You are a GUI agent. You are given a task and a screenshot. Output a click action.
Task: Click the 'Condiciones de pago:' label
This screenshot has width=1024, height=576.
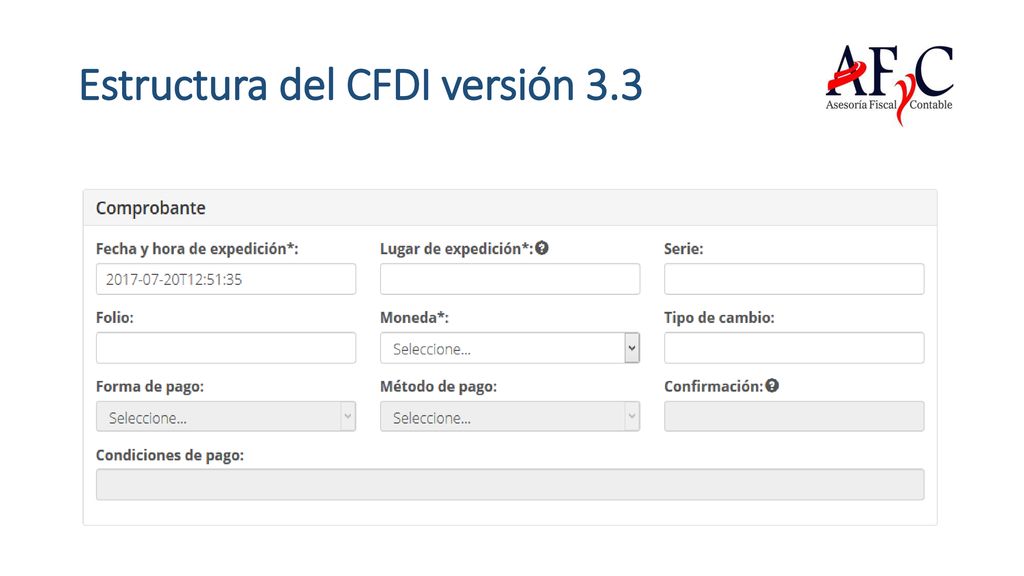click(x=170, y=455)
